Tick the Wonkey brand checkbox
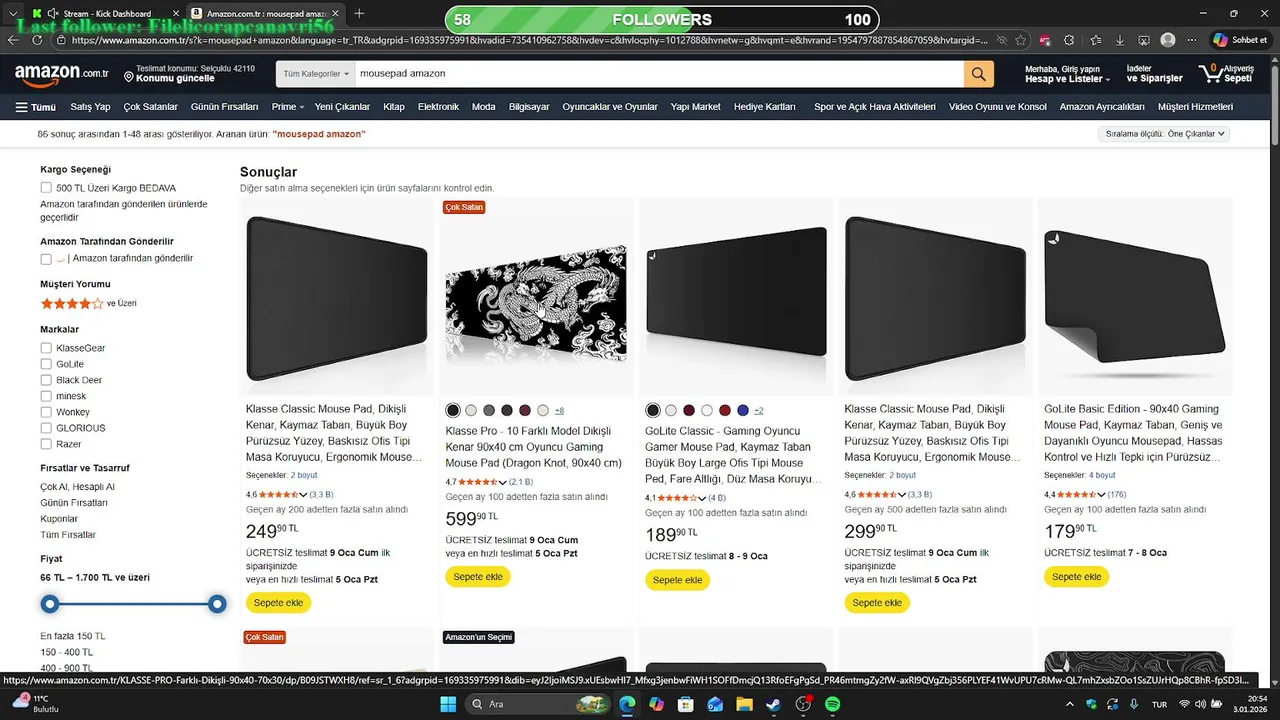Viewport: 1280px width, 720px height. tap(46, 412)
